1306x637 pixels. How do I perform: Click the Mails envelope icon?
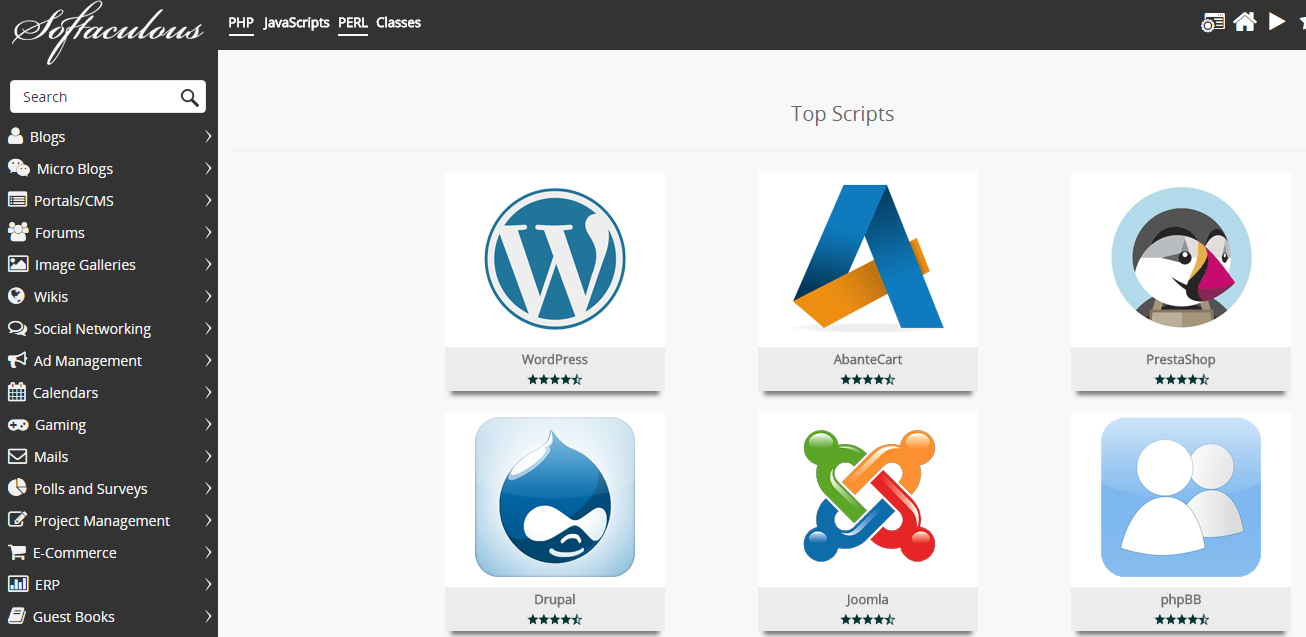click(17, 456)
